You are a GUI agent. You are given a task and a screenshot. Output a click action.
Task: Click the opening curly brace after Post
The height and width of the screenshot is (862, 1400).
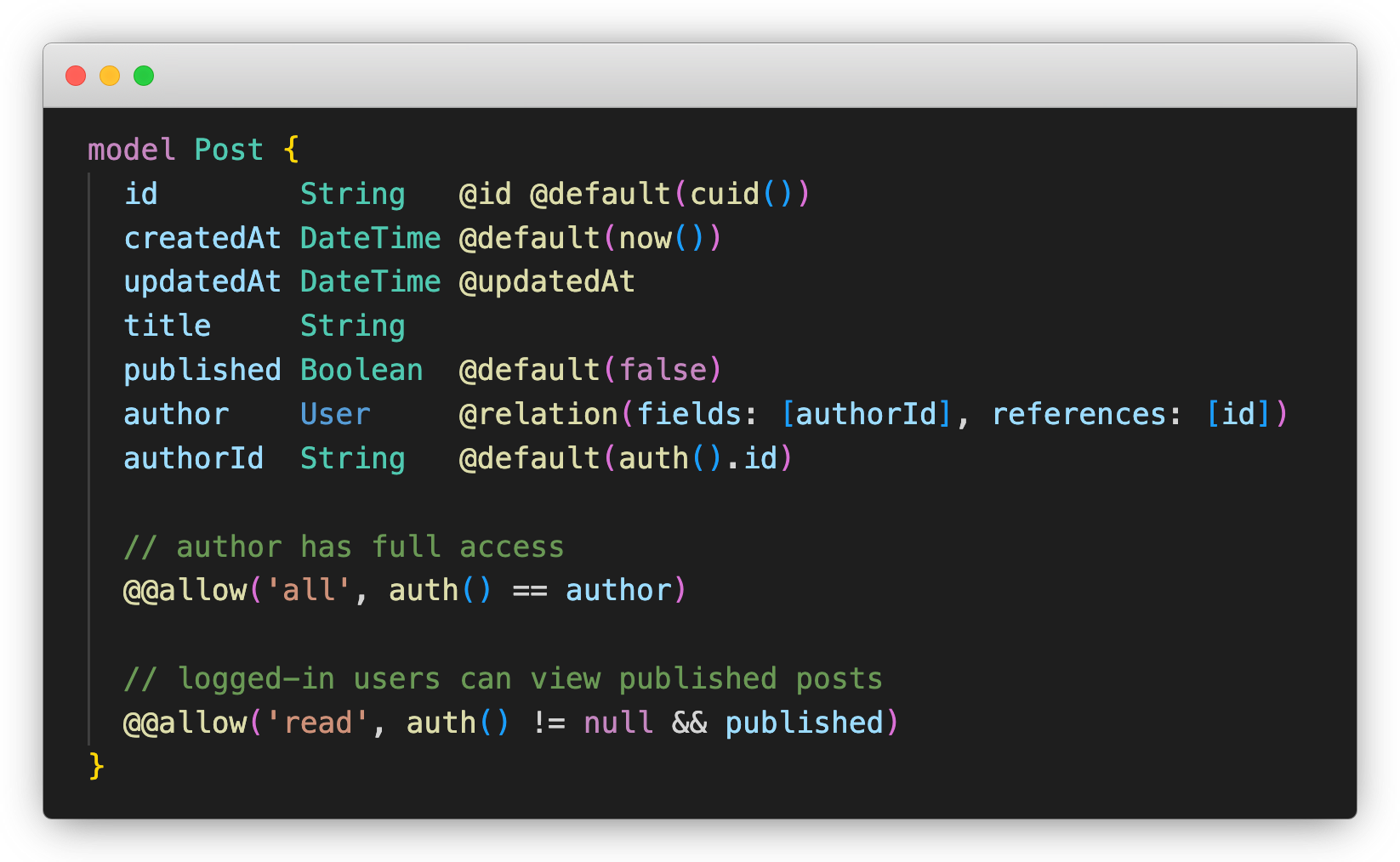(x=292, y=149)
